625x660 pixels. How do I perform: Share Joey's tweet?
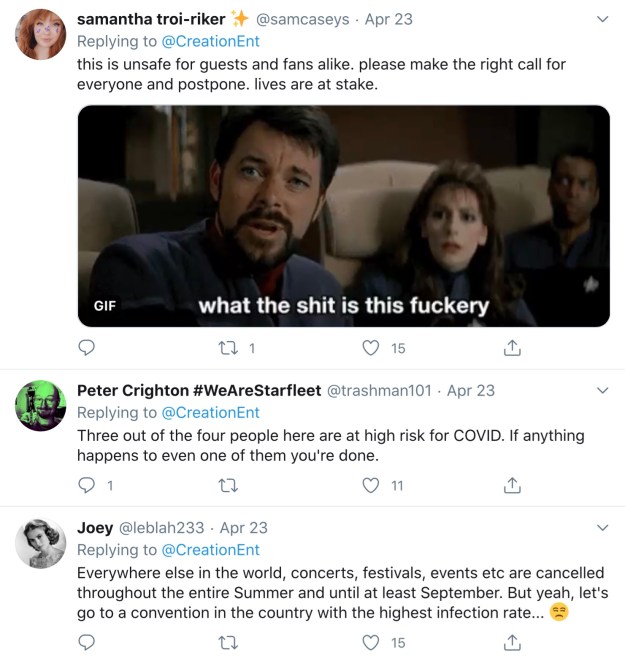(x=512, y=642)
